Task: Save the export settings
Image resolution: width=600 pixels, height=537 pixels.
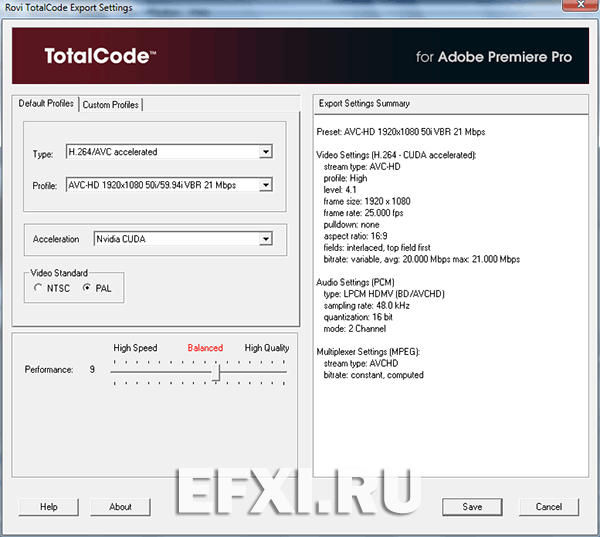Action: 472,507
